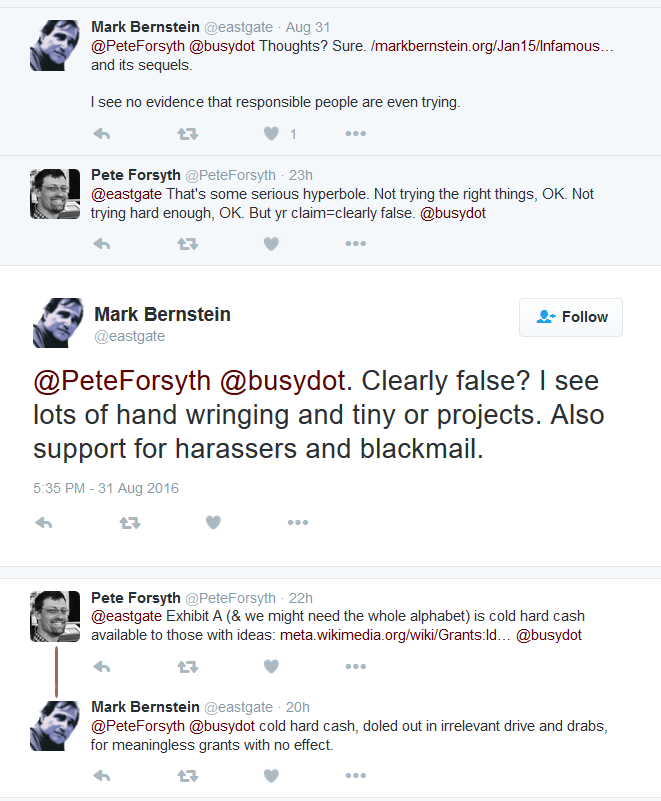
Task: Open more options on Aug 31 tweet
Action: point(356,133)
